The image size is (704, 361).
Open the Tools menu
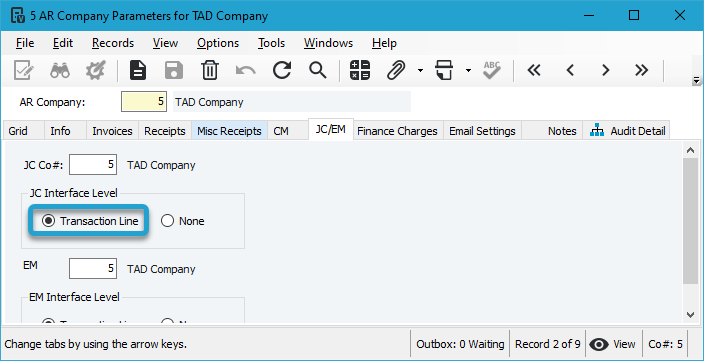[x=271, y=43]
